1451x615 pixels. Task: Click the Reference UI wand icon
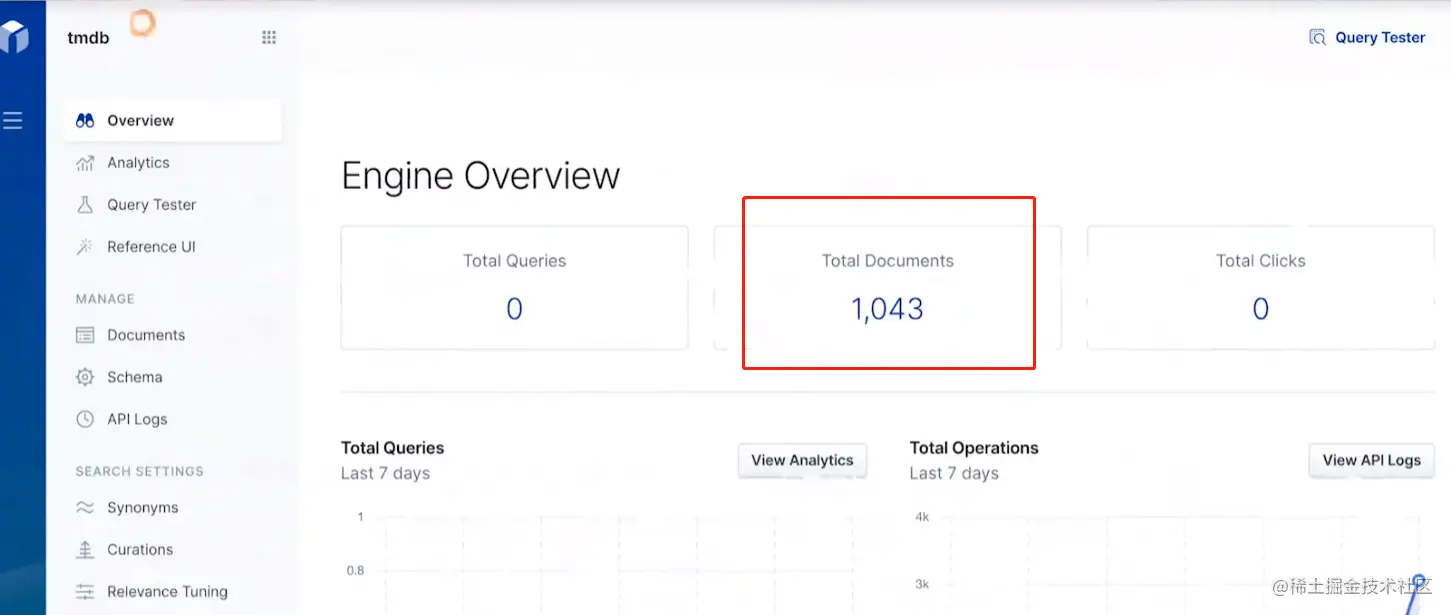[85, 247]
